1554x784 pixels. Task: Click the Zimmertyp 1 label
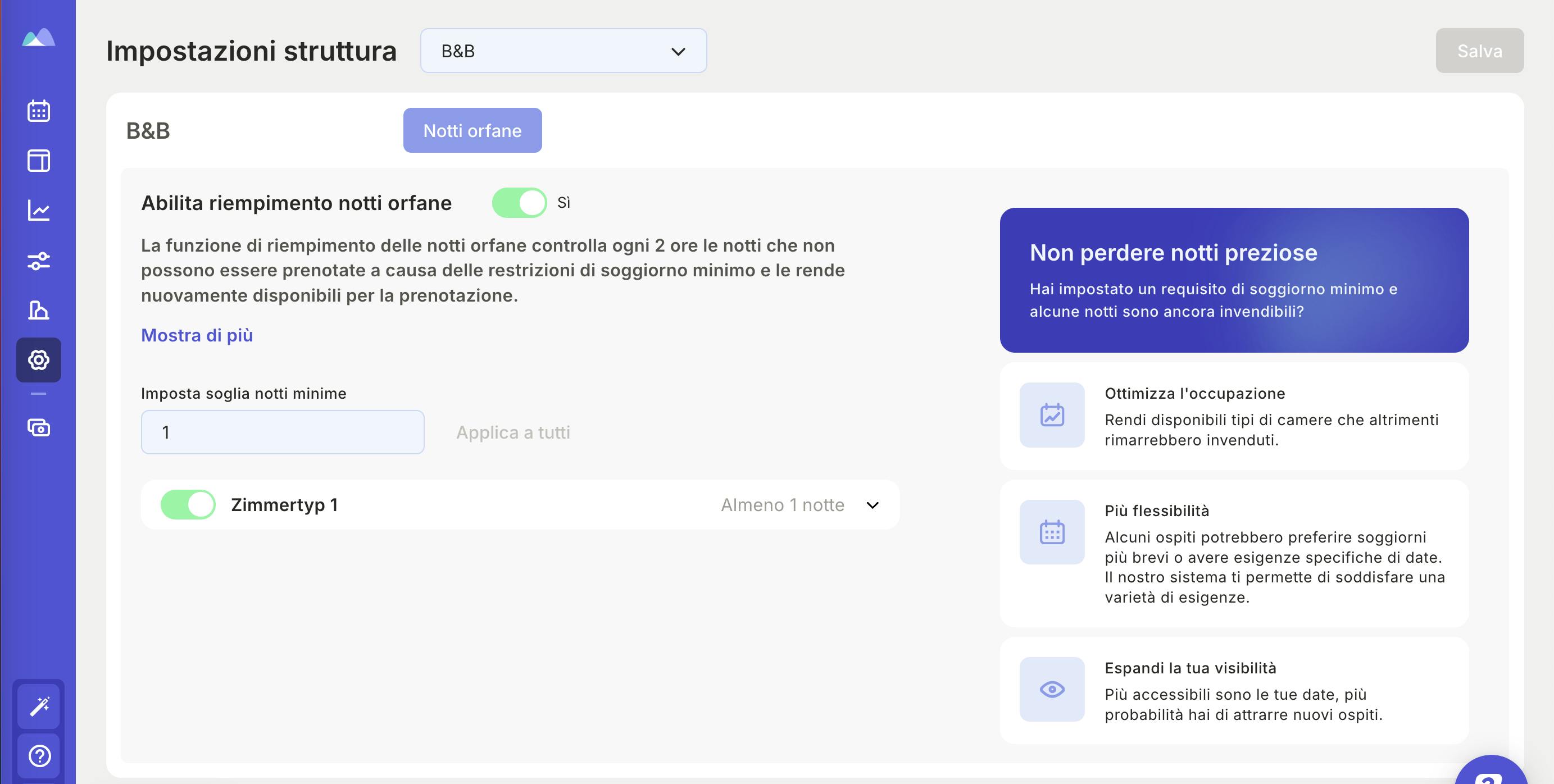click(x=284, y=505)
